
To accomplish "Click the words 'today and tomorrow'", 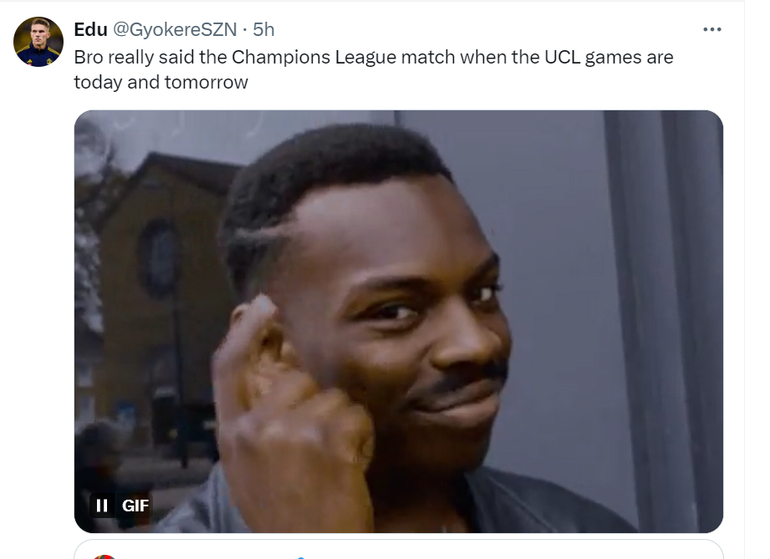I will click(161, 82).
